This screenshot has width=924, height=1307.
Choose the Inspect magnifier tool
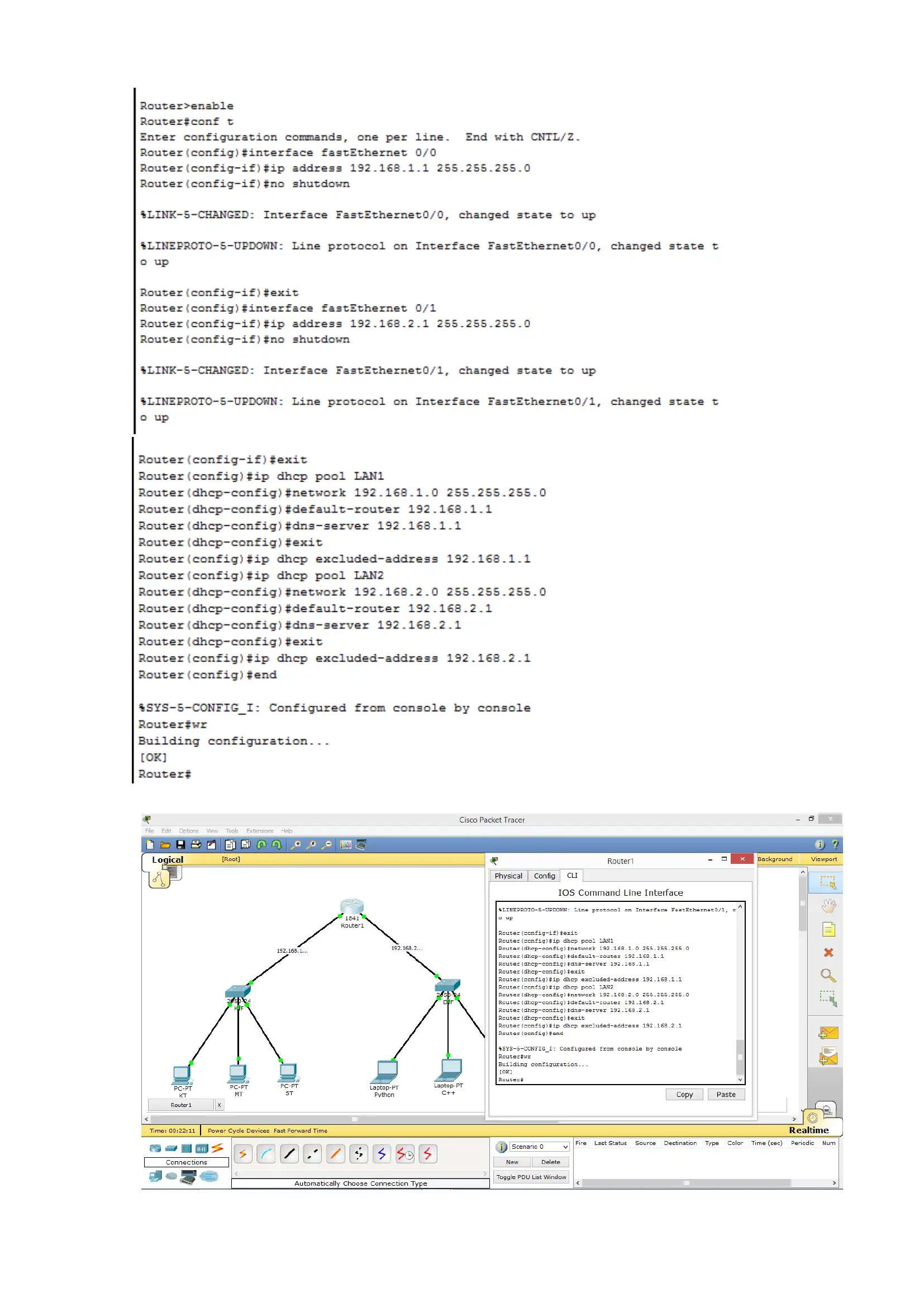tap(828, 976)
